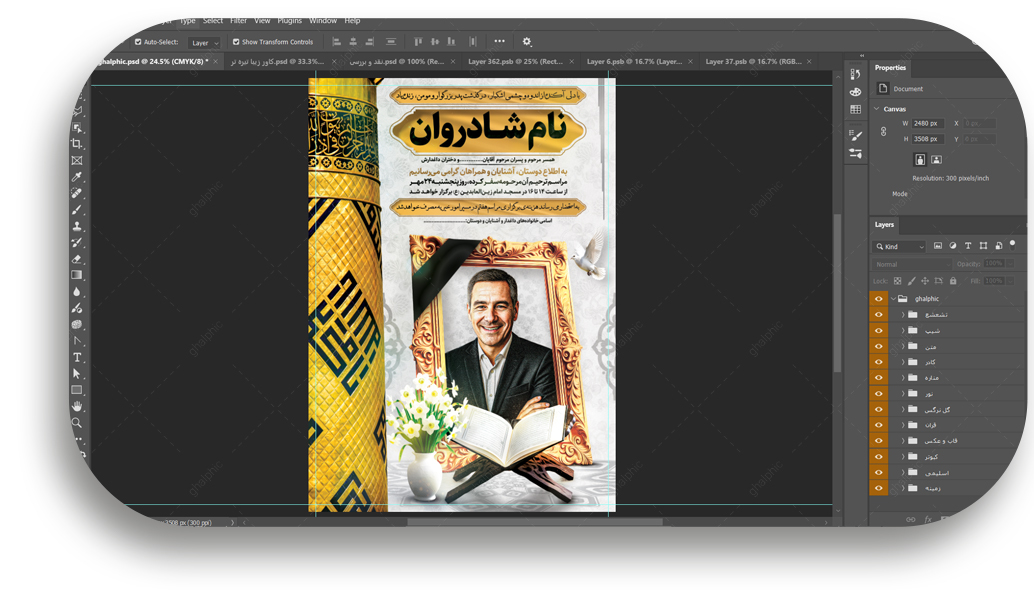This screenshot has width=1034, height=602.
Task: Select the Hand tool
Action: click(x=77, y=407)
